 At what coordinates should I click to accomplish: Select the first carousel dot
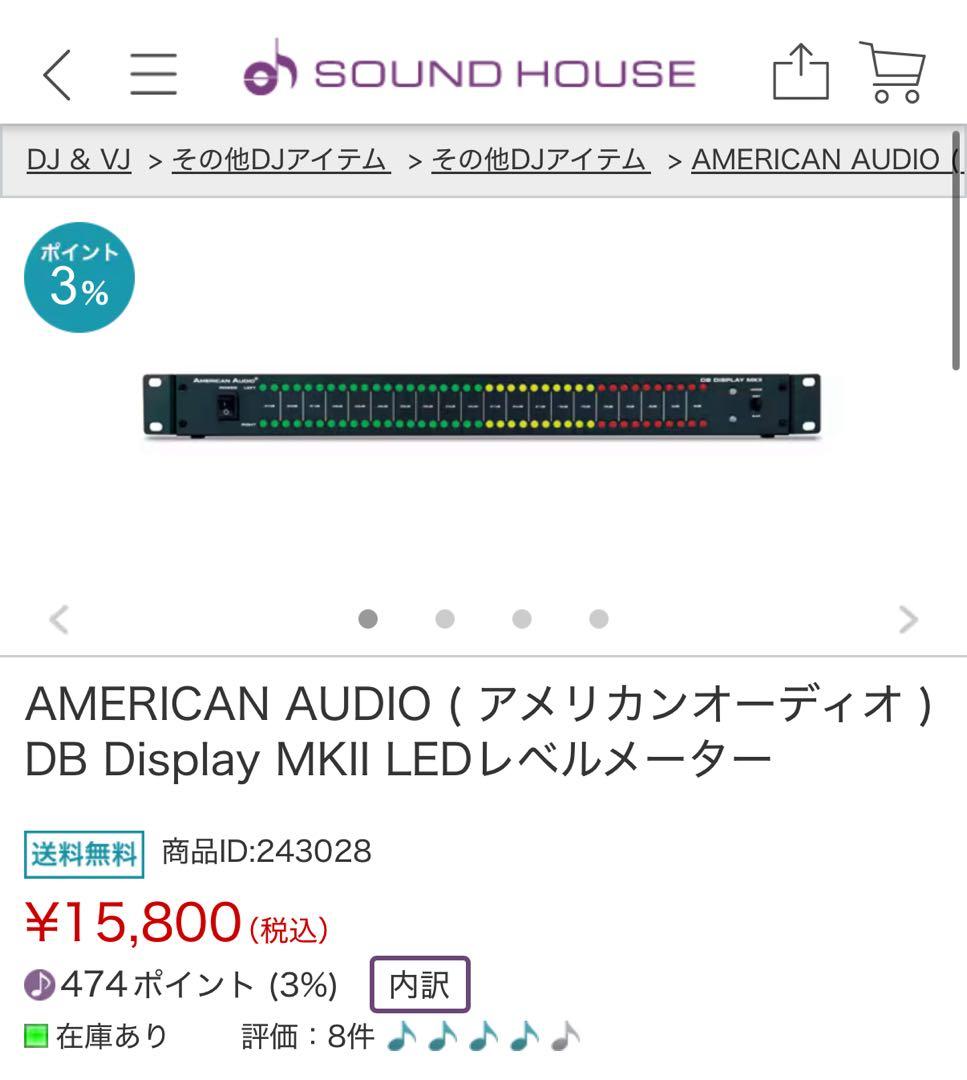pos(369,620)
